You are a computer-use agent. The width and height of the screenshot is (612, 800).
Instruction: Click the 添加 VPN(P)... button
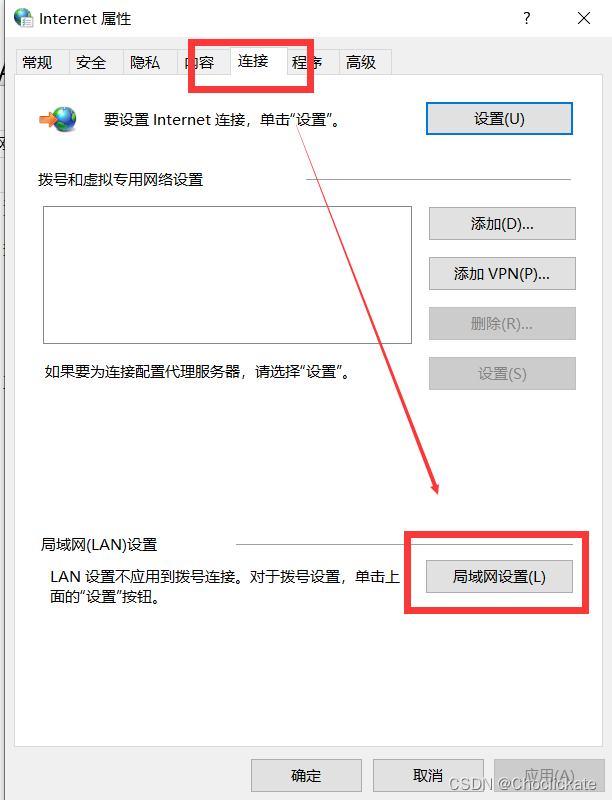[502, 273]
